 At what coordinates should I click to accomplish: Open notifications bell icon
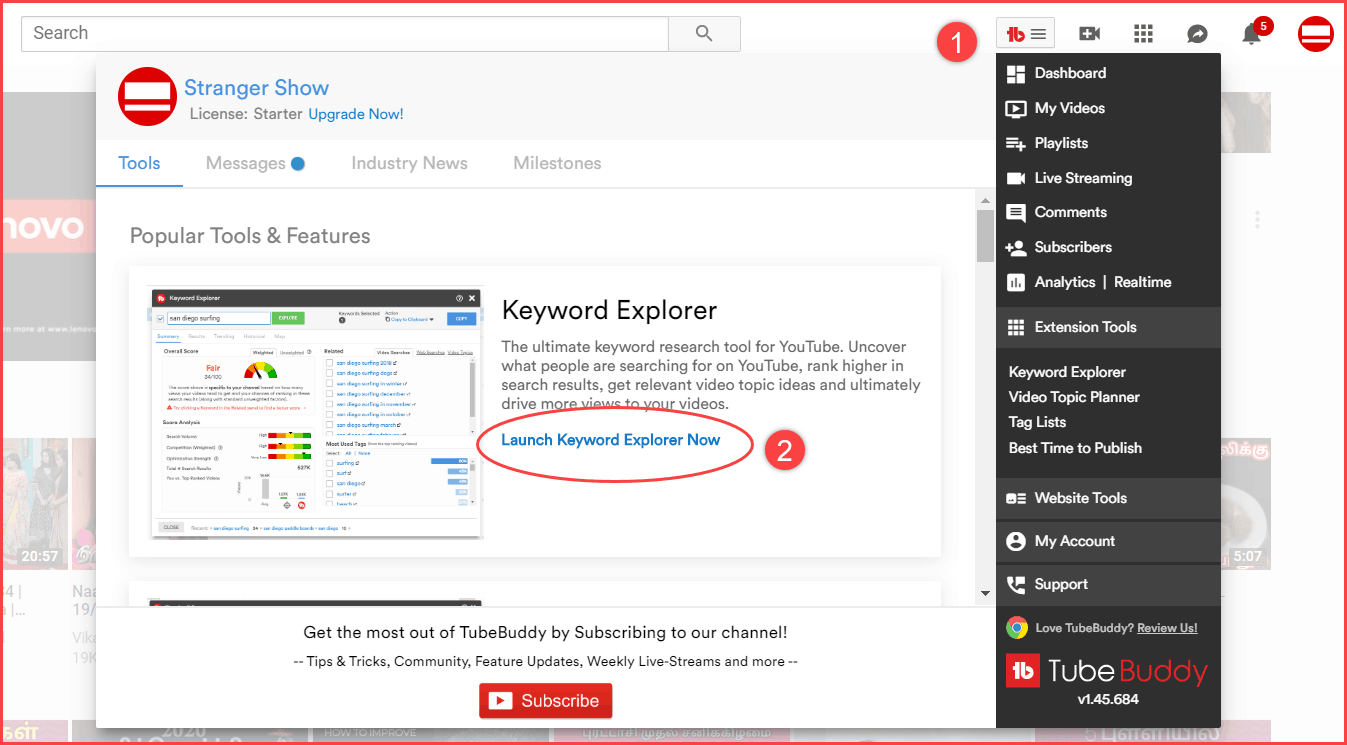pyautogui.click(x=1251, y=34)
